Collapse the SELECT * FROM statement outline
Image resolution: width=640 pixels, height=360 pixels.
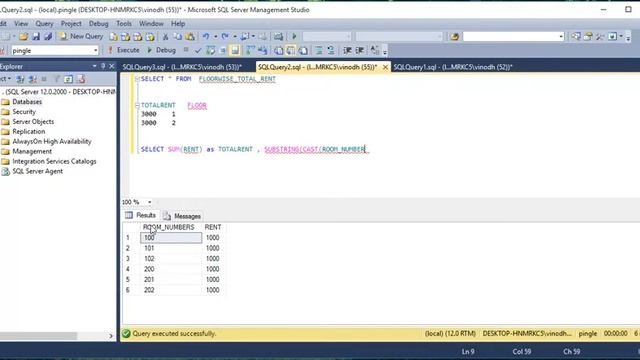pyautogui.click(x=137, y=79)
